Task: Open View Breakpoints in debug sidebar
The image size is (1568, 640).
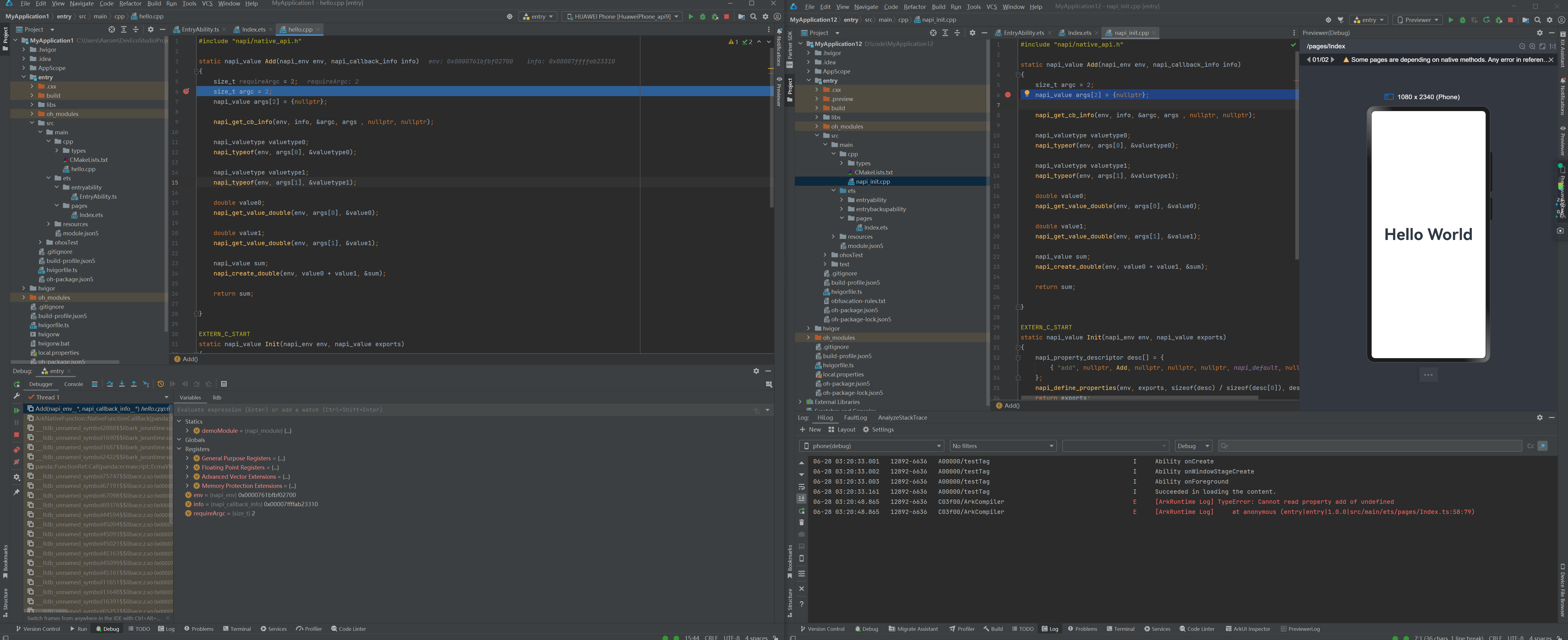Action: [17, 450]
